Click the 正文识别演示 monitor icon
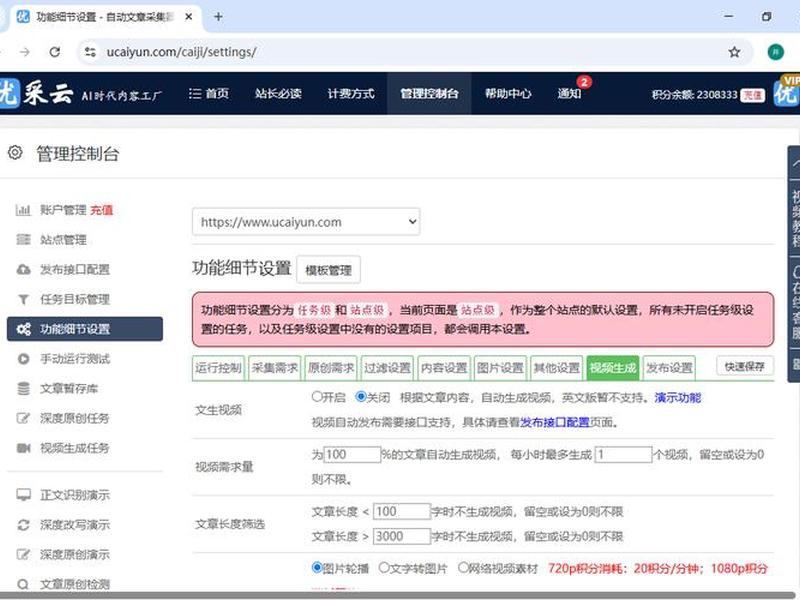Image resolution: width=800 pixels, height=600 pixels. [x=23, y=495]
